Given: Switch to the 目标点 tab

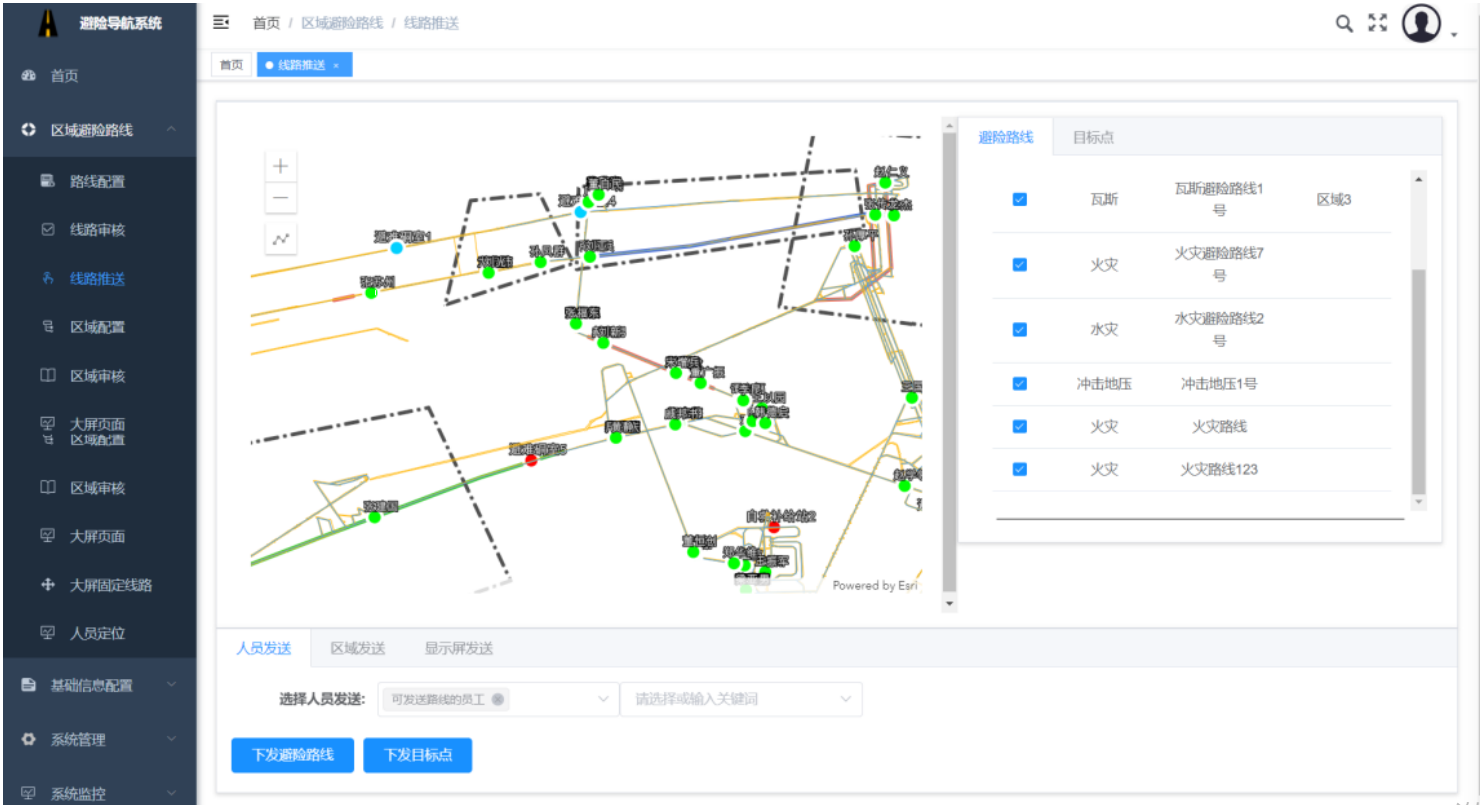Looking at the screenshot, I should coord(1093,137).
